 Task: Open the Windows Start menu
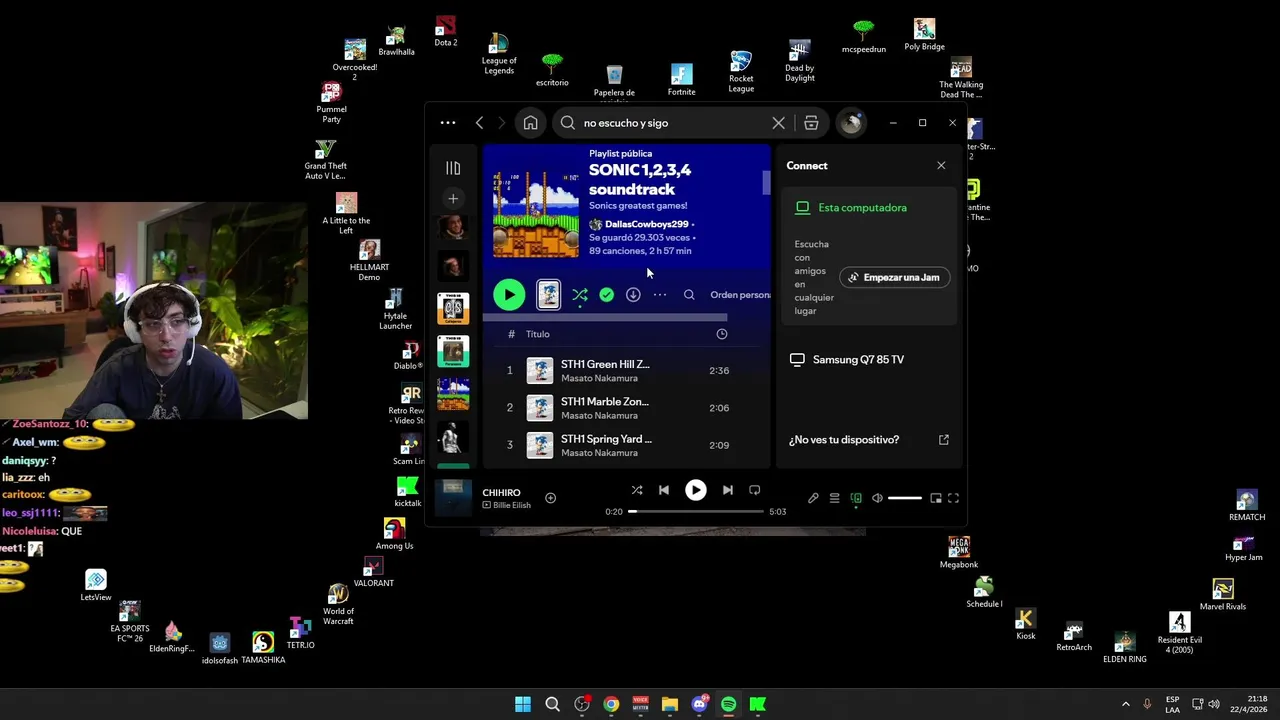coord(523,704)
